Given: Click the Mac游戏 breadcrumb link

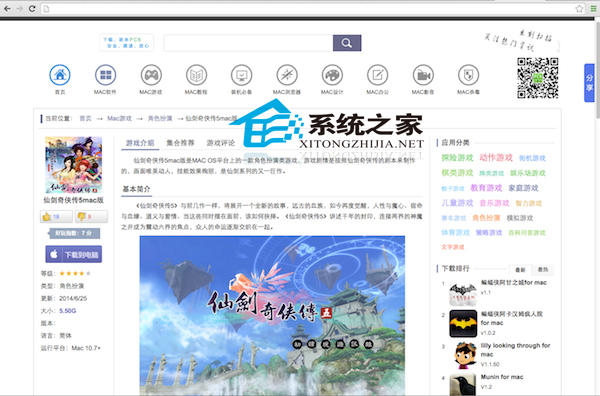Looking at the screenshot, I should pos(119,118).
